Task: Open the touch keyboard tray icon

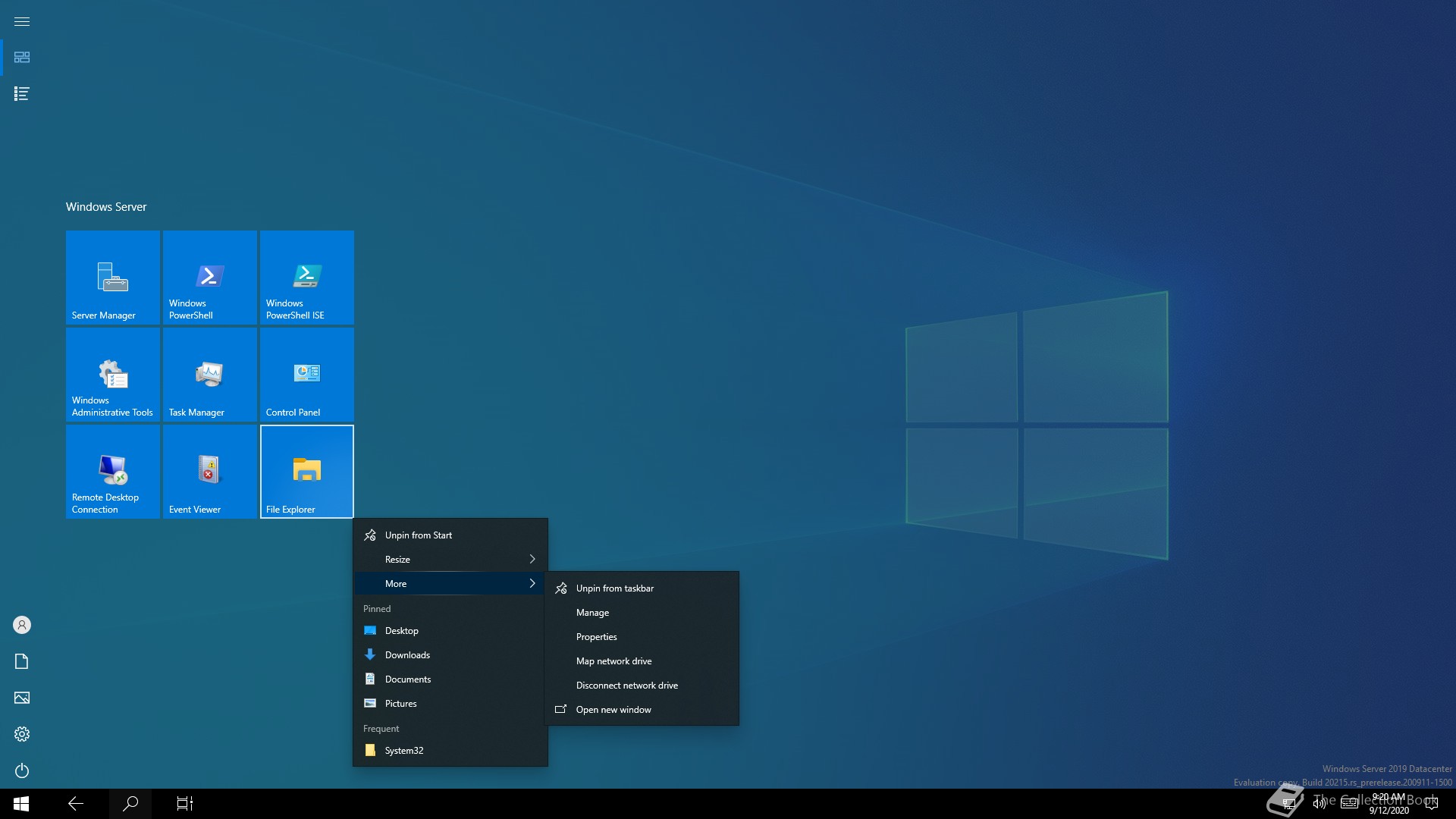Action: coord(1349,804)
